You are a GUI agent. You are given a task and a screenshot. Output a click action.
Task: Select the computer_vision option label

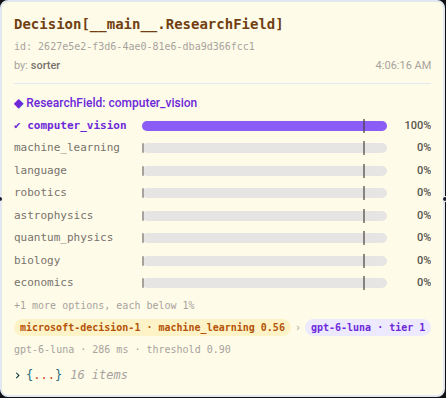click(77, 126)
